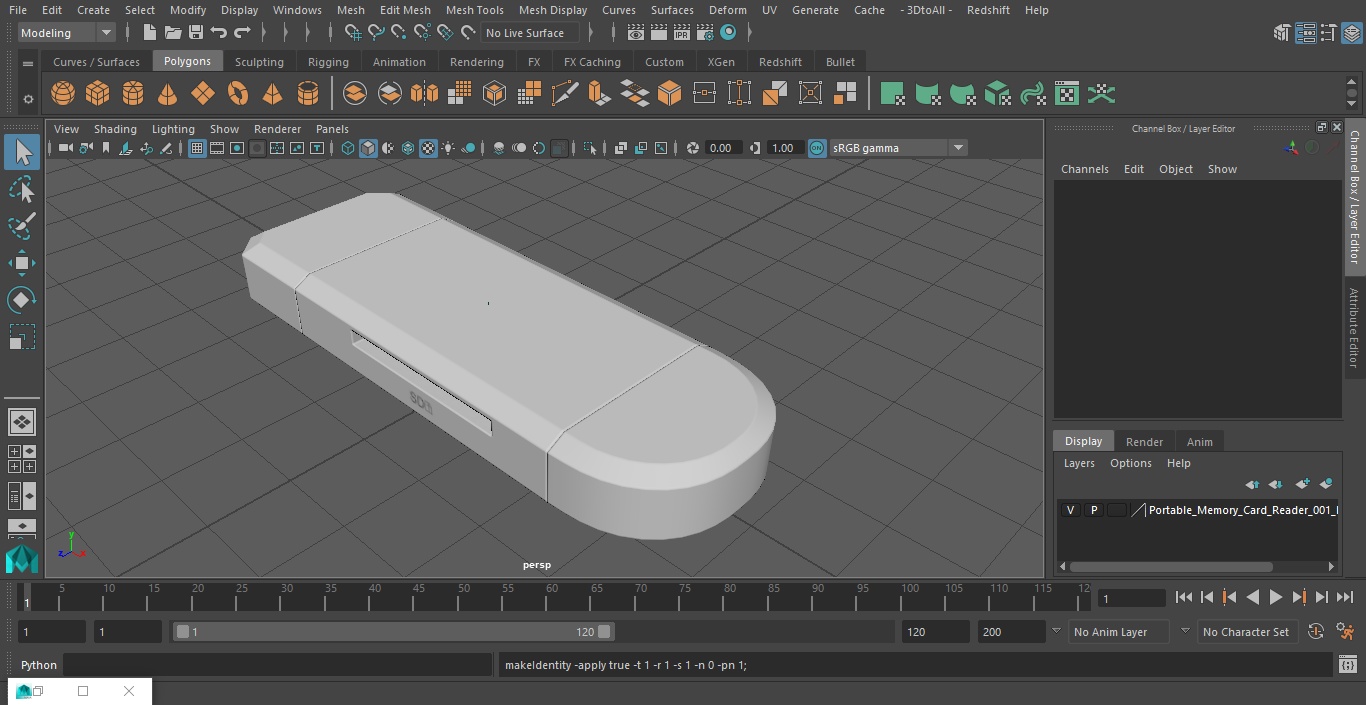This screenshot has height=705, width=1366.
Task: Click the Multi-Cut knife shelf icon
Action: [565, 94]
